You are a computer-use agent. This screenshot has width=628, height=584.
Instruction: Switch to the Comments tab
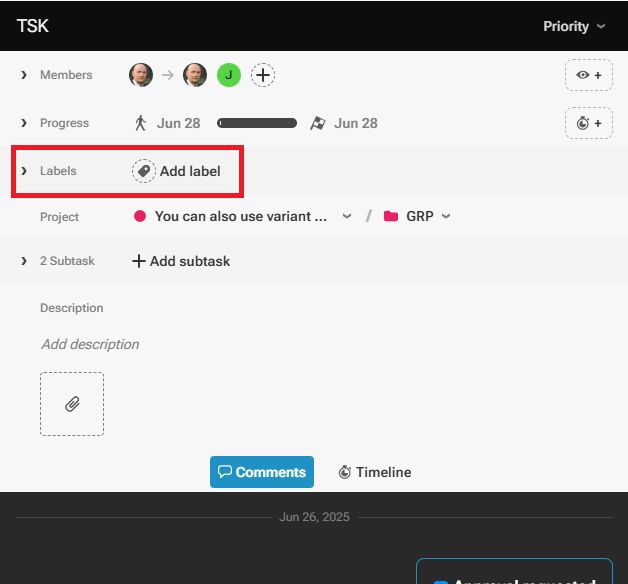click(262, 472)
